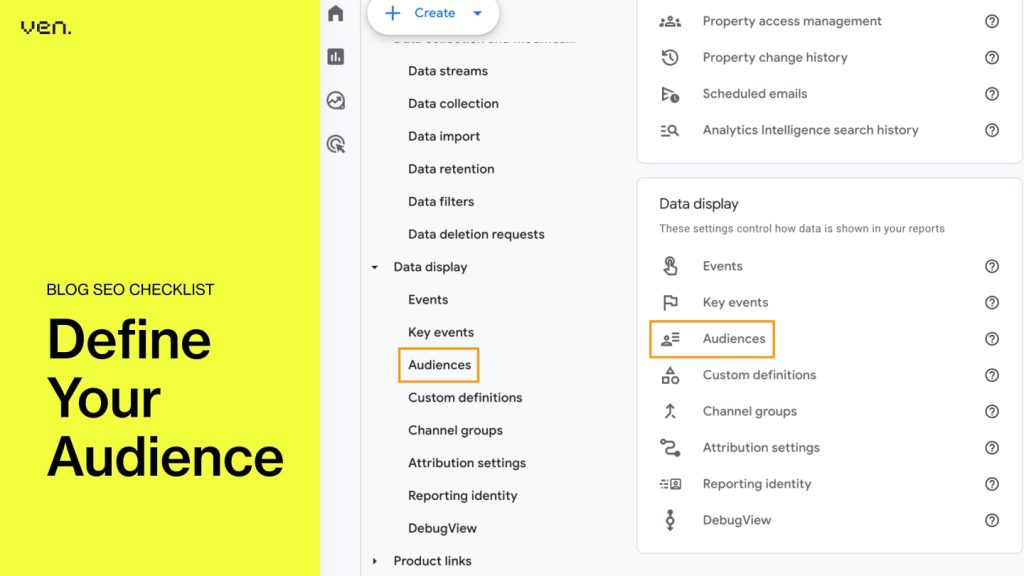Click the highlighted Audiences sidebar entry
The height and width of the screenshot is (576, 1024).
[x=438, y=365]
